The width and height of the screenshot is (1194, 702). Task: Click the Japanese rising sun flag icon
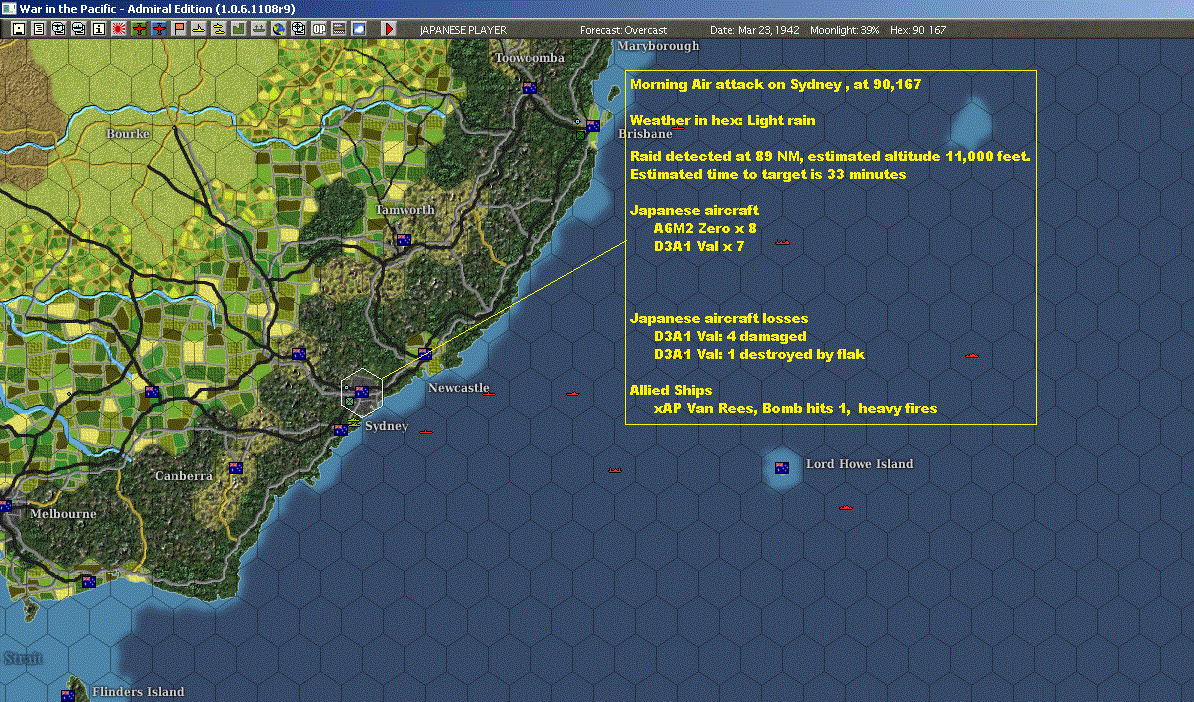click(119, 29)
